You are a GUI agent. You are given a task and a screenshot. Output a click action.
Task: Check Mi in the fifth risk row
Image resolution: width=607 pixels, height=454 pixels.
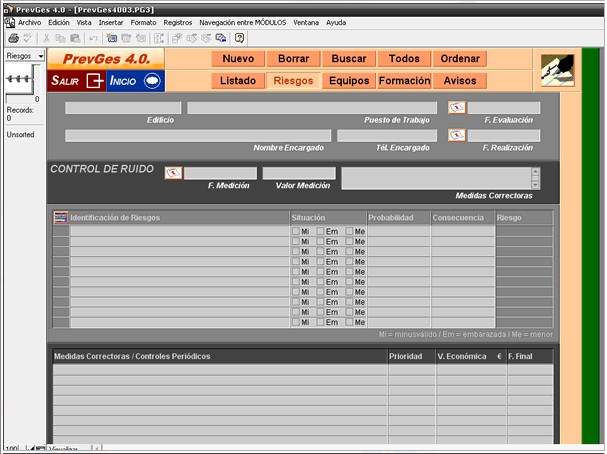[x=296, y=271]
